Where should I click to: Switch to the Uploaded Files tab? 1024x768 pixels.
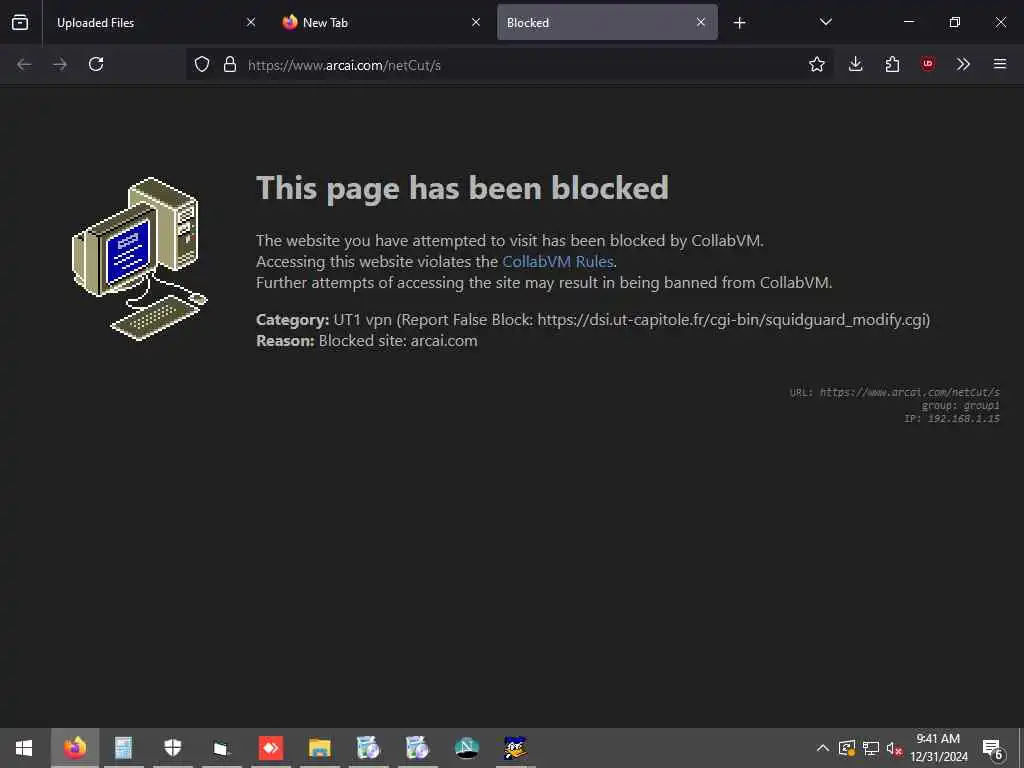[x=151, y=22]
